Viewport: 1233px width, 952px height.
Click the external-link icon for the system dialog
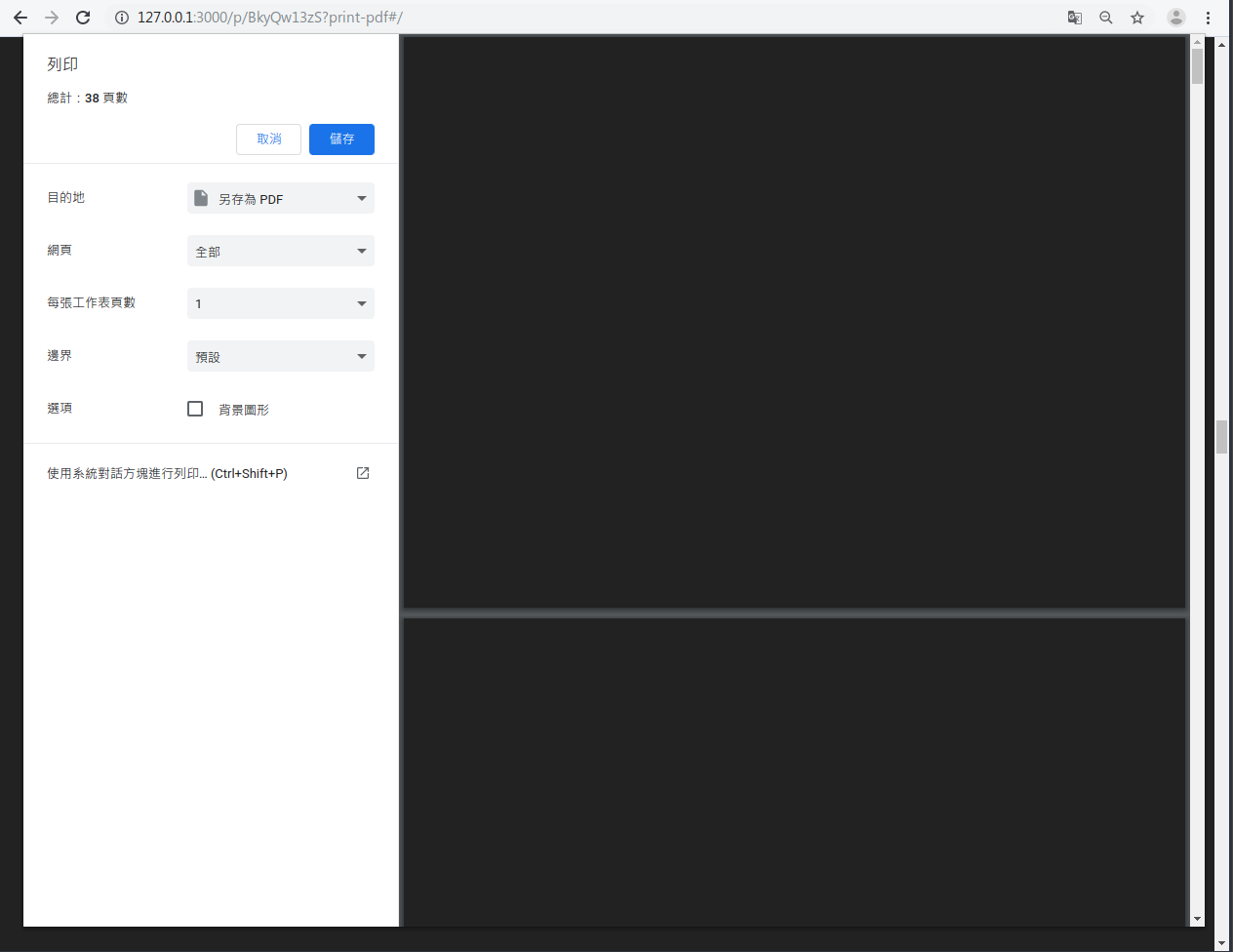[x=363, y=473]
